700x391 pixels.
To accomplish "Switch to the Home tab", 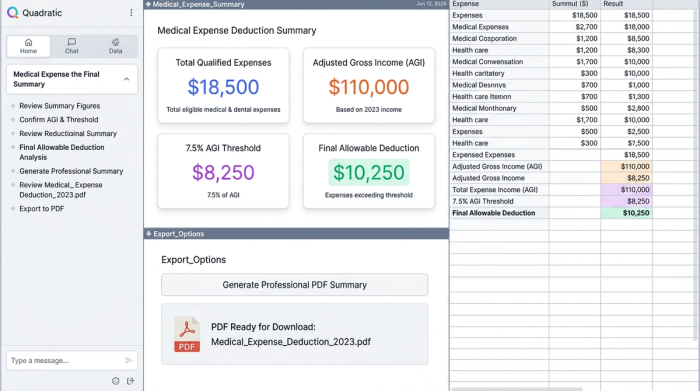I will pos(28,46).
